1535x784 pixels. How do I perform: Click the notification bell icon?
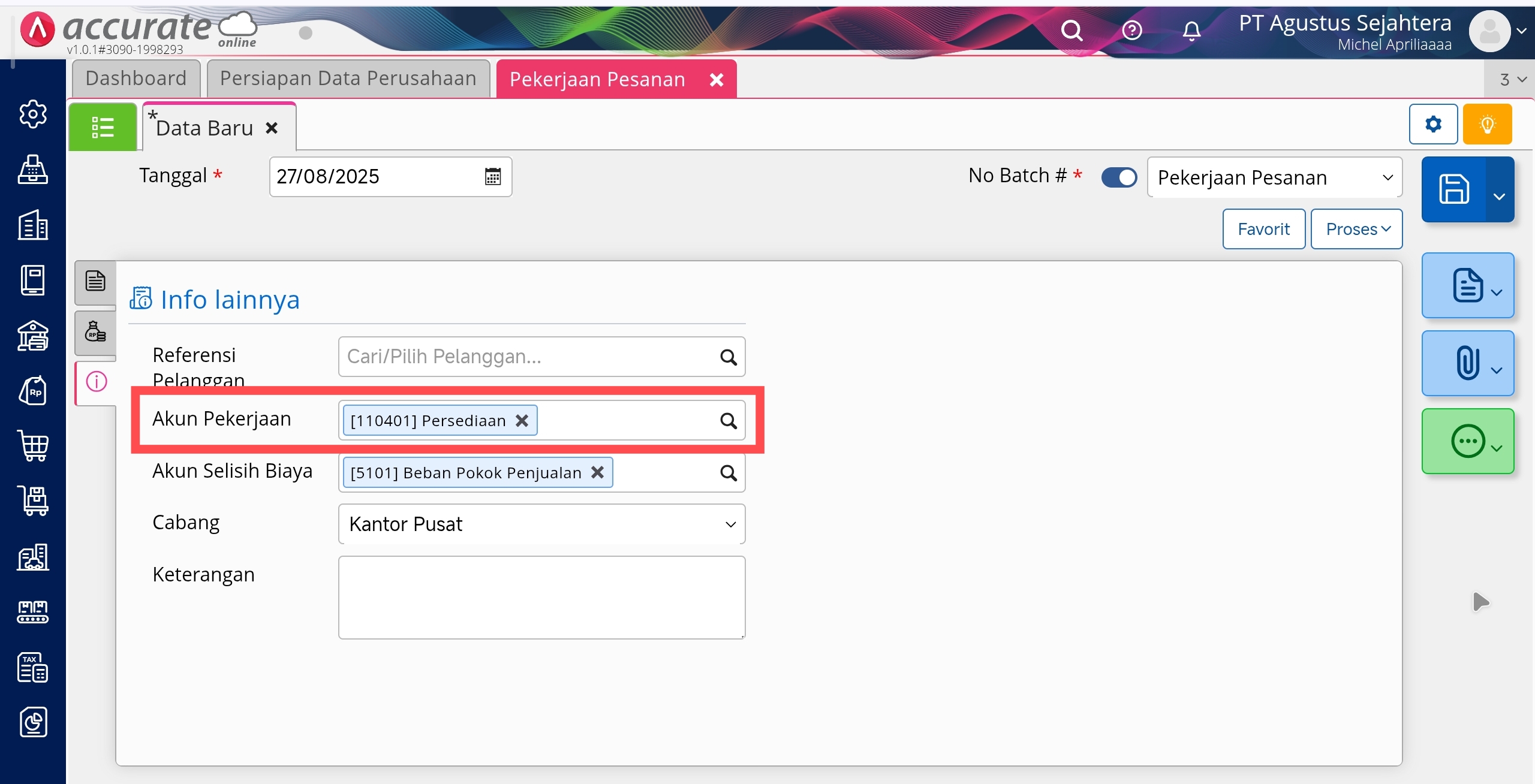coord(1191,30)
